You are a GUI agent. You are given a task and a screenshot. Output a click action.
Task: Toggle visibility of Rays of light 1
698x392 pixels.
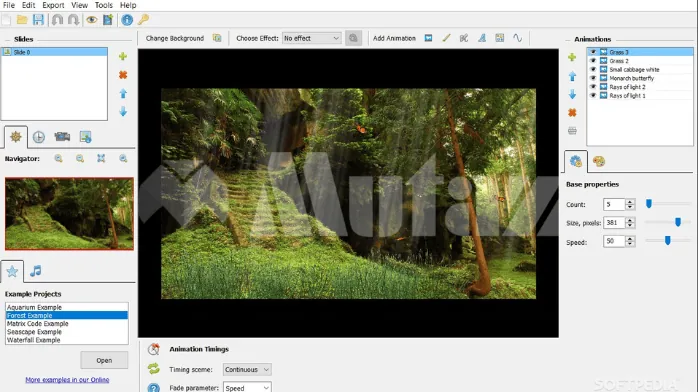pyautogui.click(x=592, y=95)
